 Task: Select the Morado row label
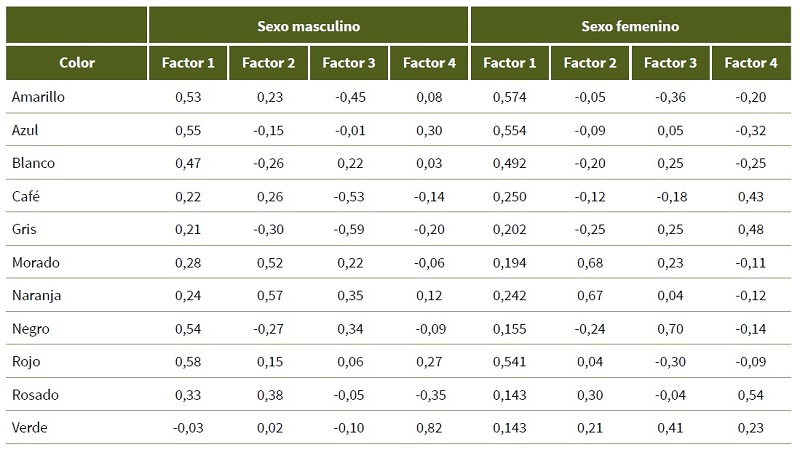coord(35,262)
